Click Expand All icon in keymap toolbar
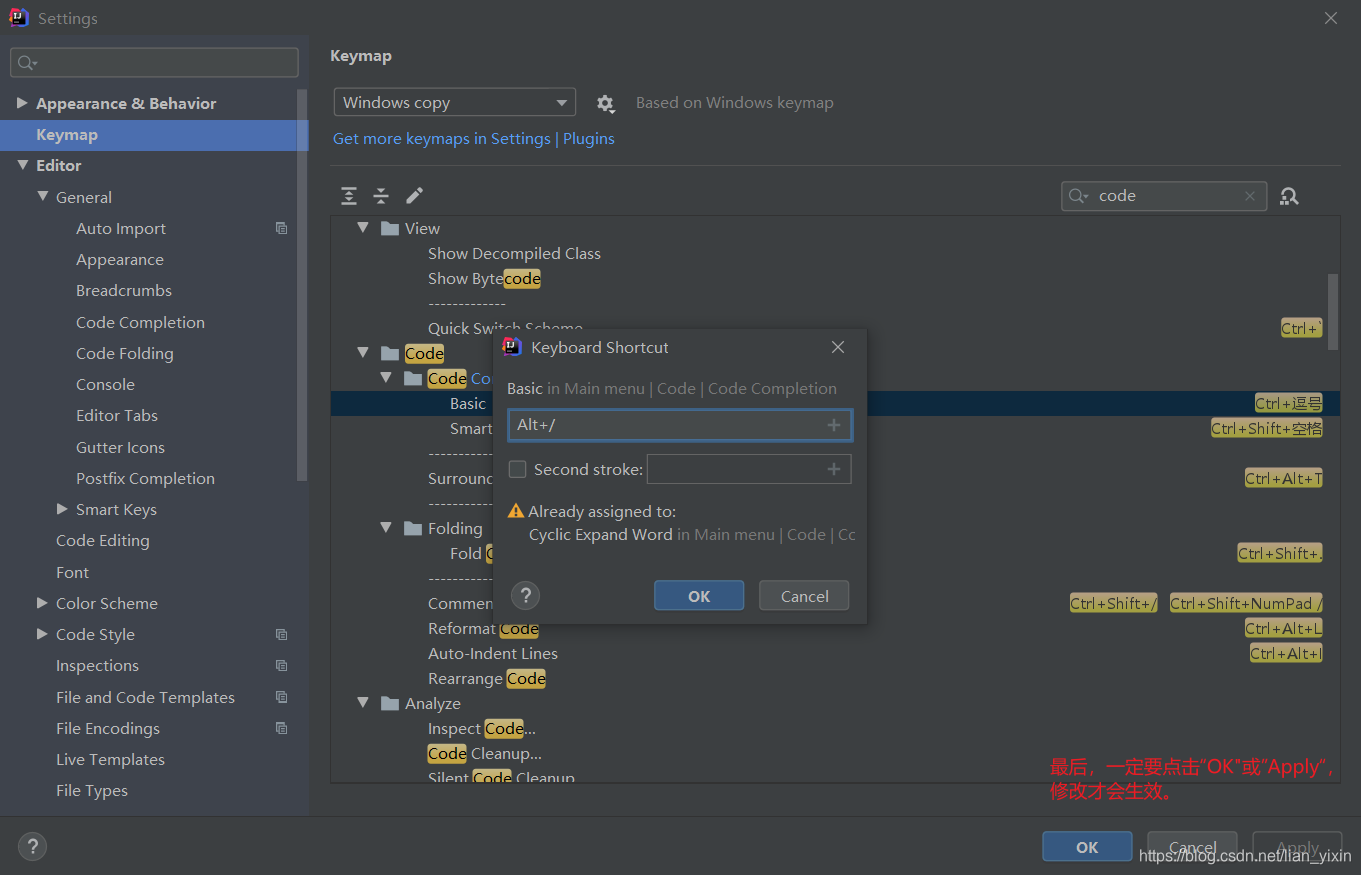 (348, 196)
